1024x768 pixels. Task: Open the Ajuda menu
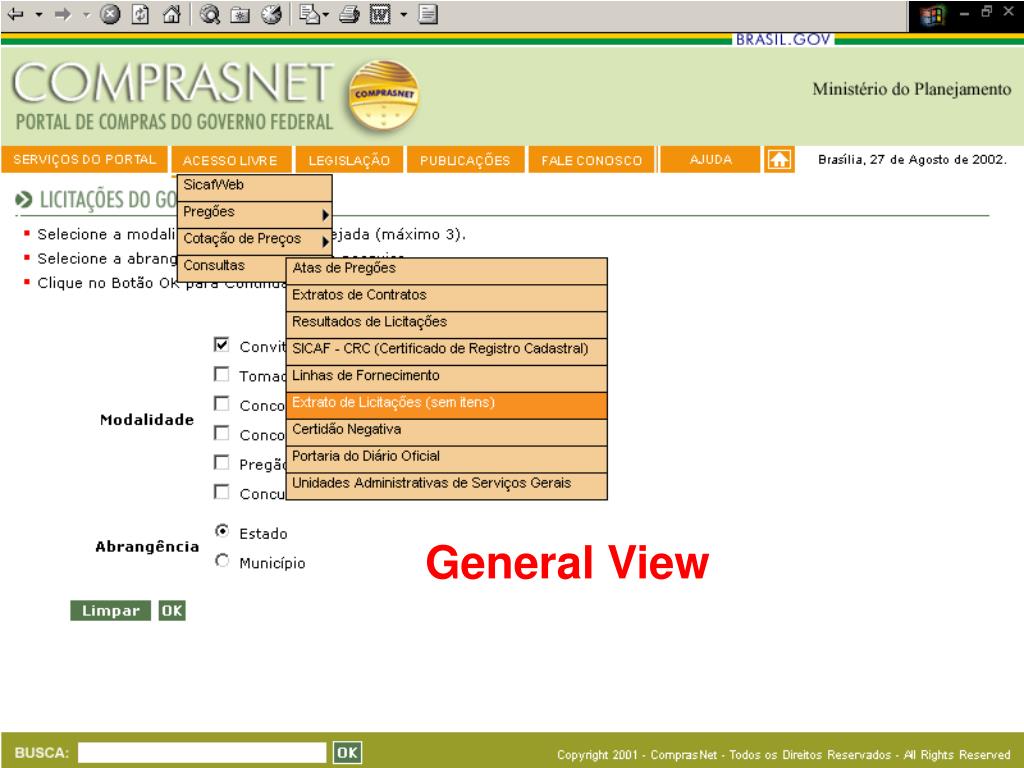pos(711,159)
